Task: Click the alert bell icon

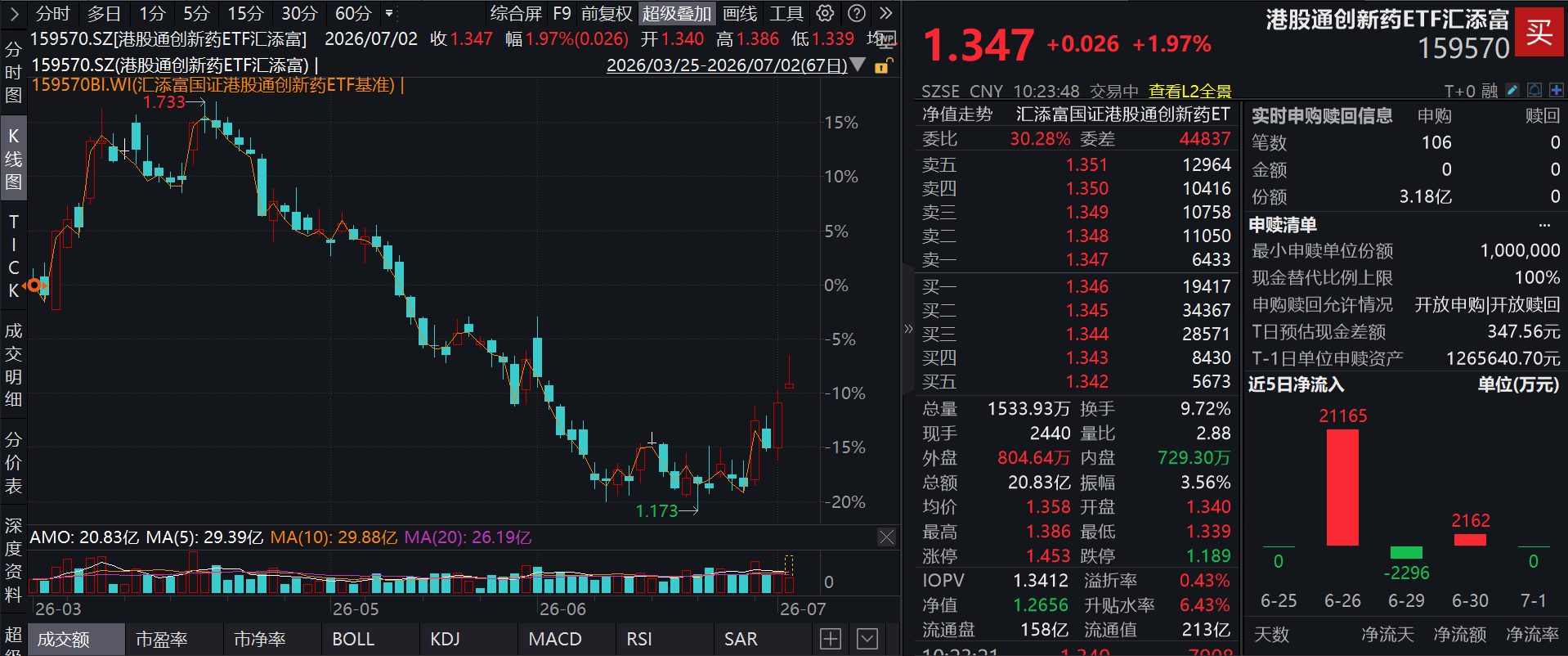Action: pos(1534,90)
